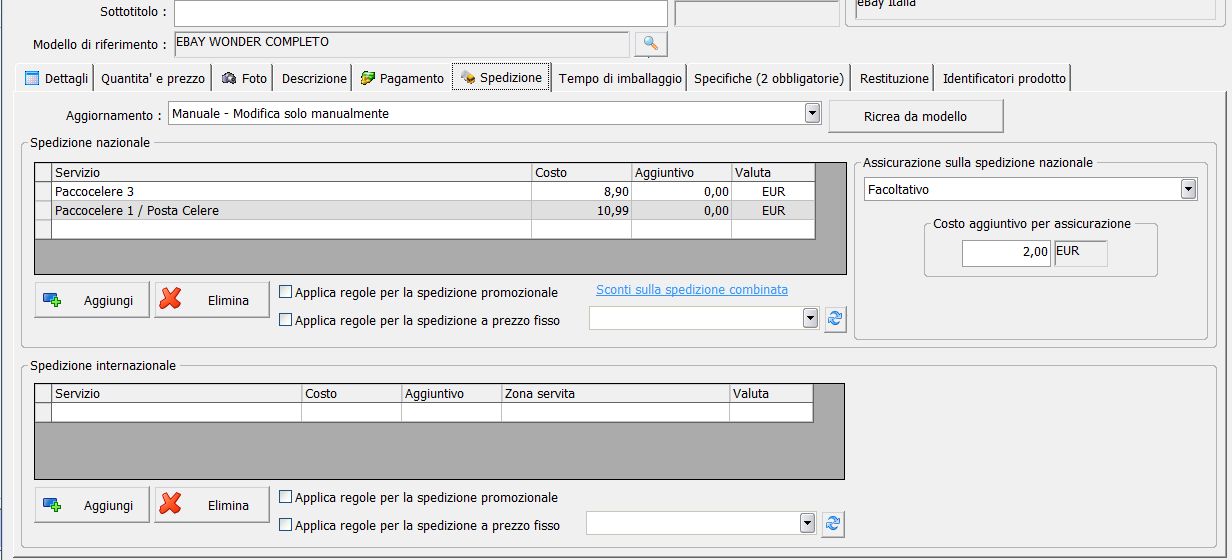Screen dimensions: 1232x560
Task: Open the Identificatori prodotto tab
Action: [x=1004, y=78]
